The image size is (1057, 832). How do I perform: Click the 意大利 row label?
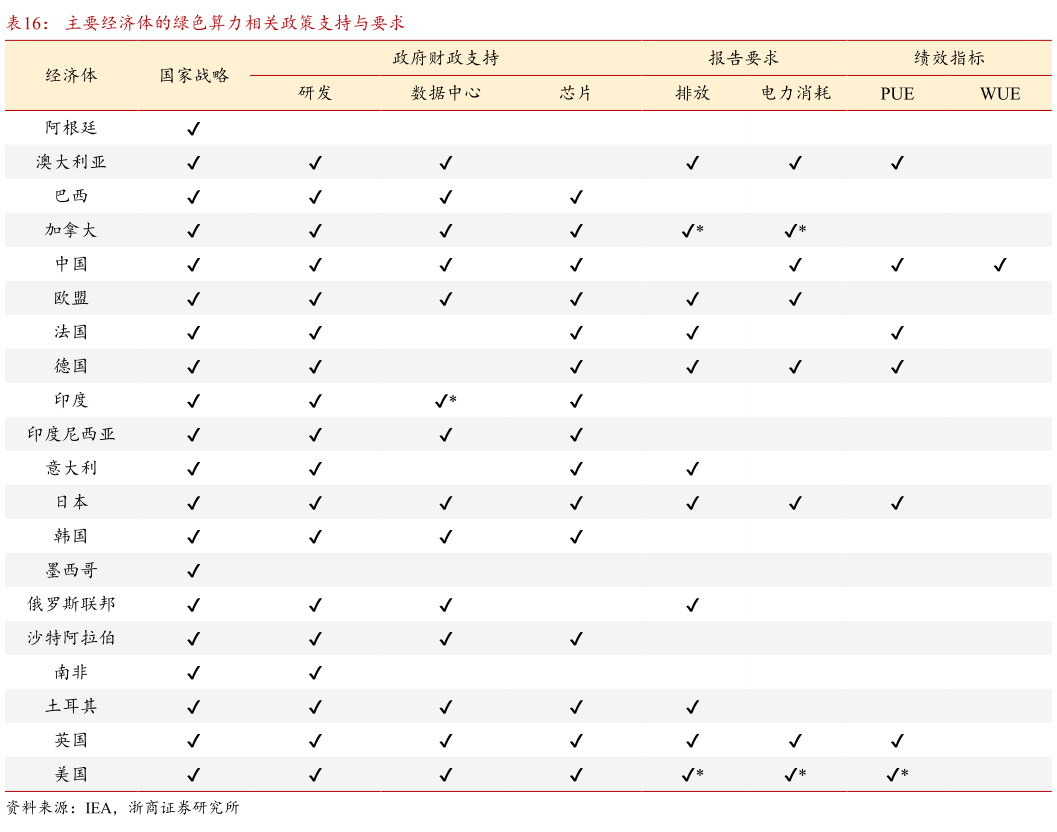click(x=71, y=468)
